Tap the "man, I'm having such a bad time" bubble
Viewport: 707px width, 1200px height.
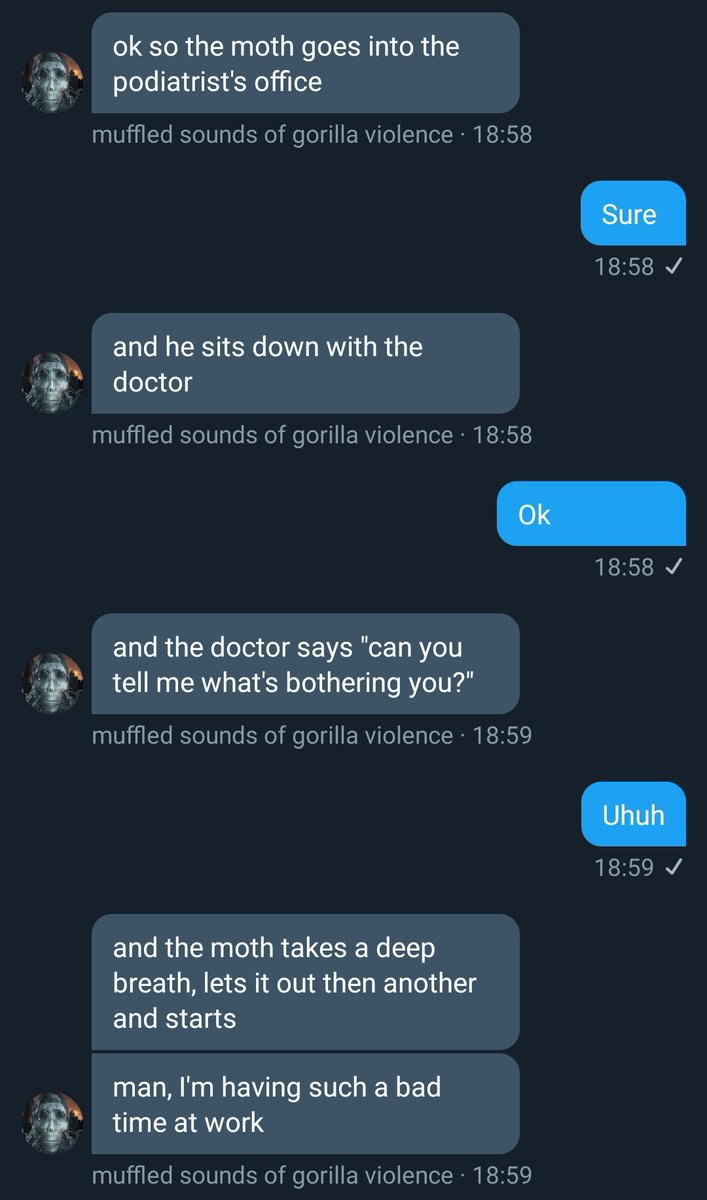[x=305, y=1104]
